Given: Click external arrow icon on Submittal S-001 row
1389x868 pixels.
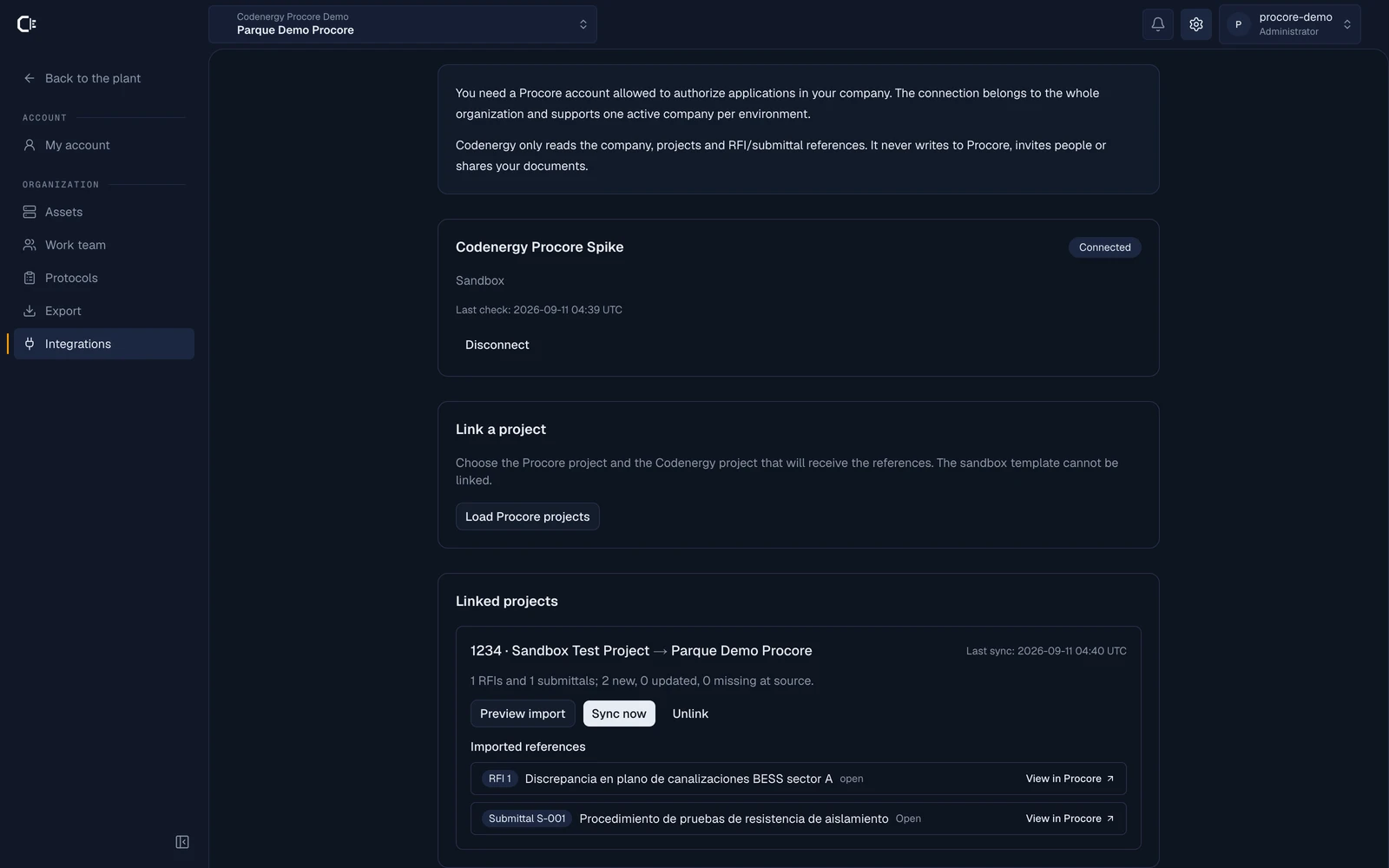Looking at the screenshot, I should [x=1110, y=819].
